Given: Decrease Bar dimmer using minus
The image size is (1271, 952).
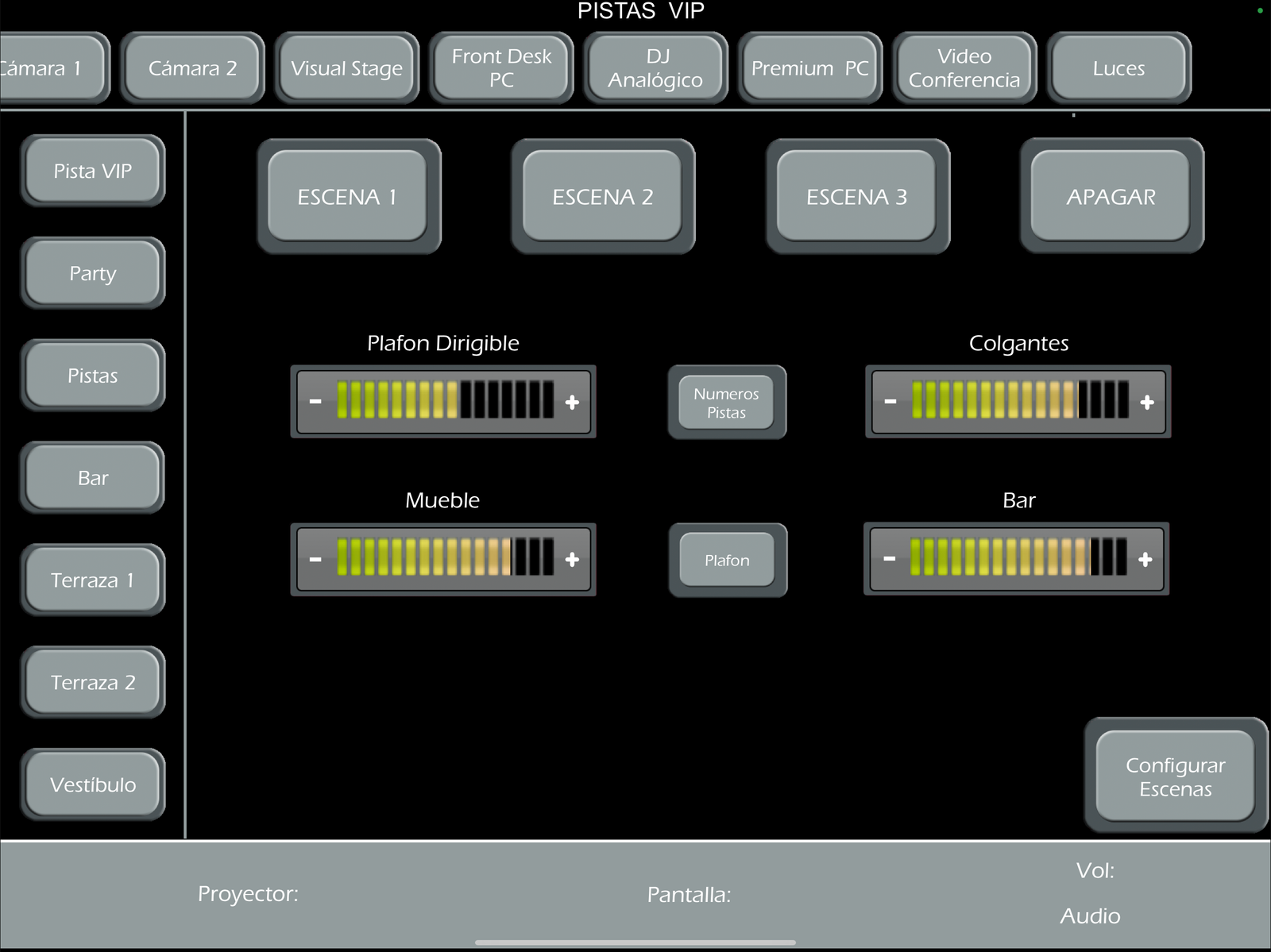Looking at the screenshot, I should click(890, 560).
